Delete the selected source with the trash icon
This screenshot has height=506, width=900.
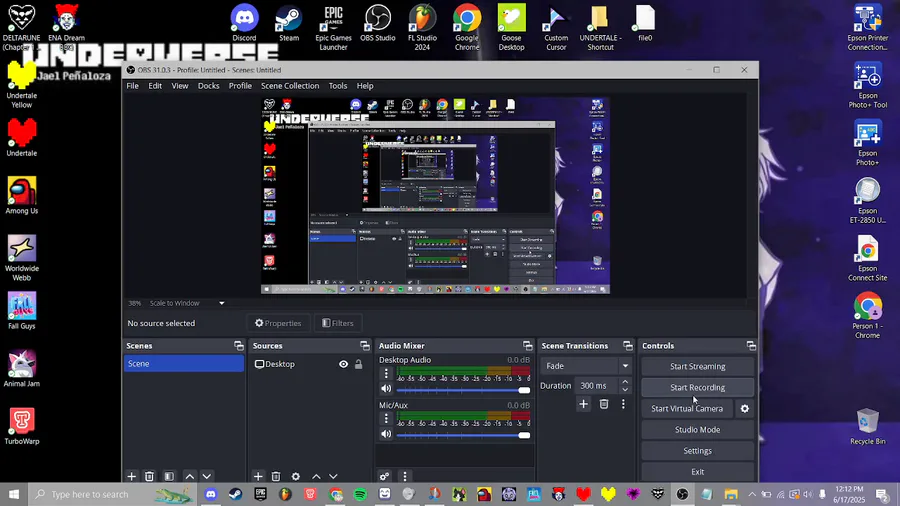[276, 476]
